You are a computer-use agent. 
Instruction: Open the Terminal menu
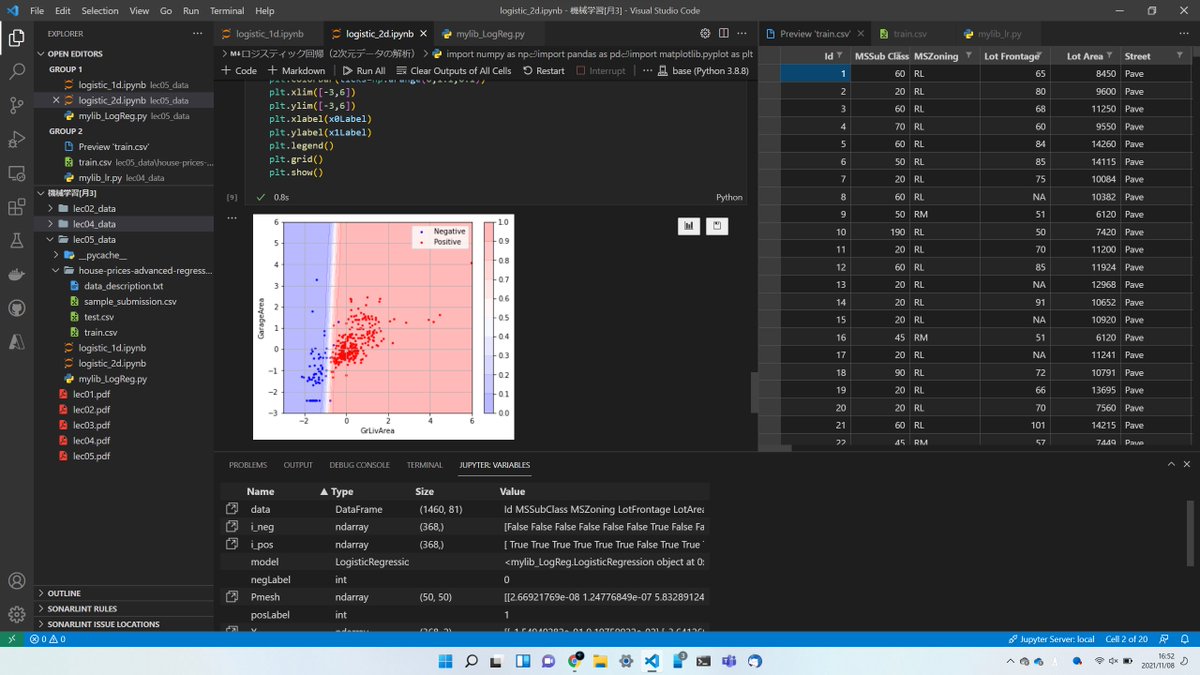(227, 10)
